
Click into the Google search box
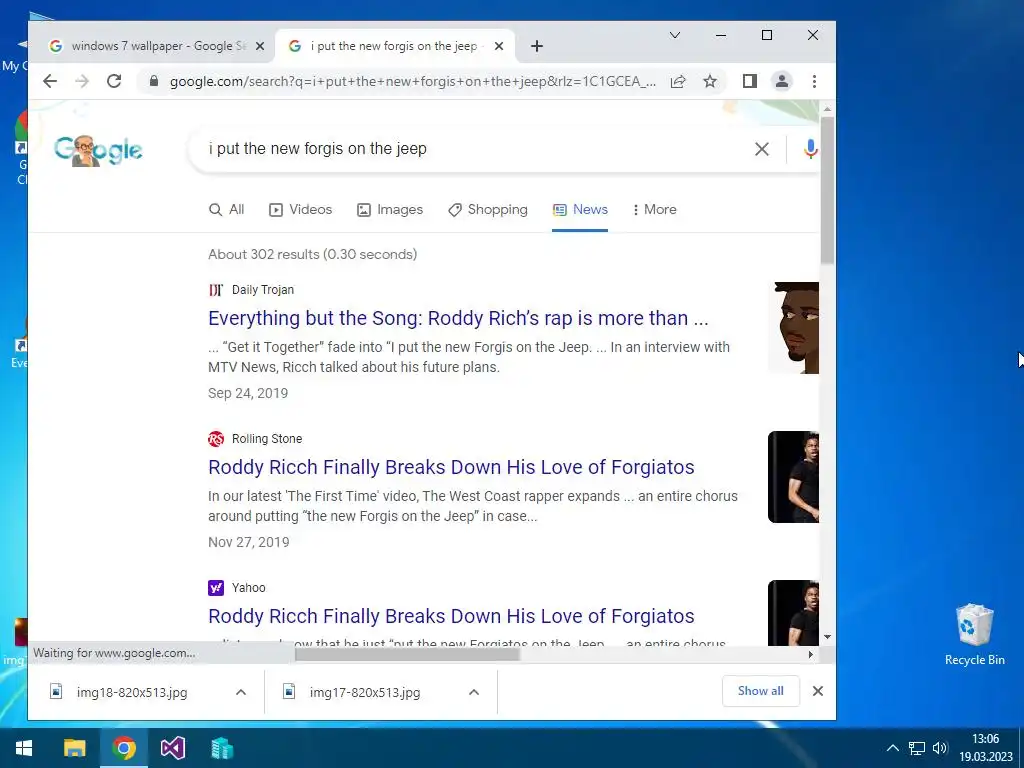pos(477,149)
